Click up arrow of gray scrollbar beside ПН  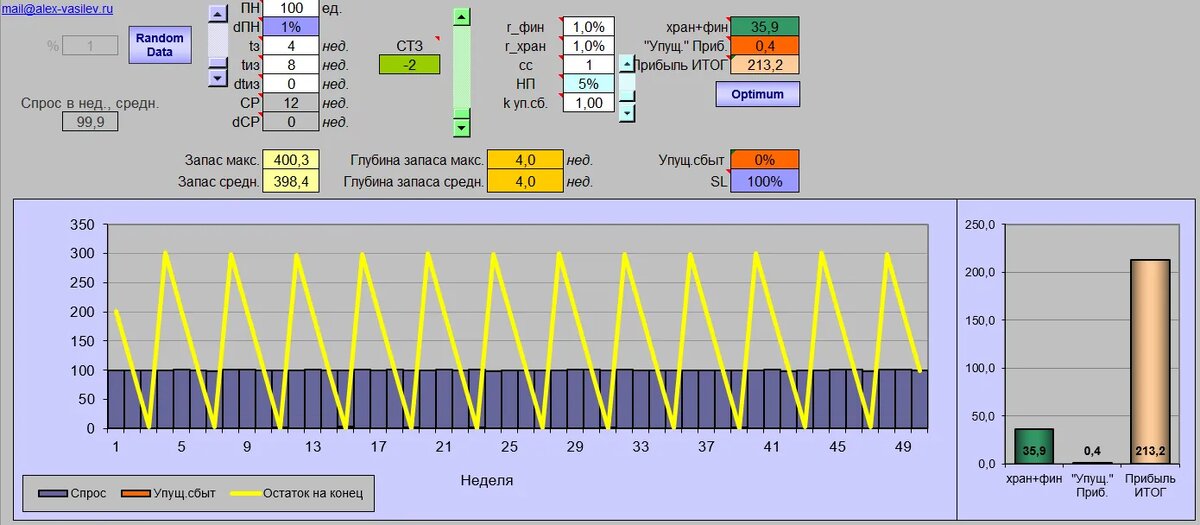pos(217,14)
